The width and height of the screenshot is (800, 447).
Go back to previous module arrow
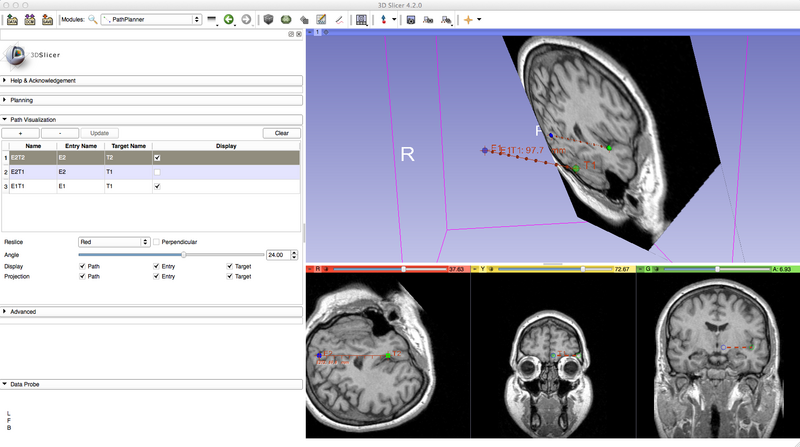(x=229, y=19)
